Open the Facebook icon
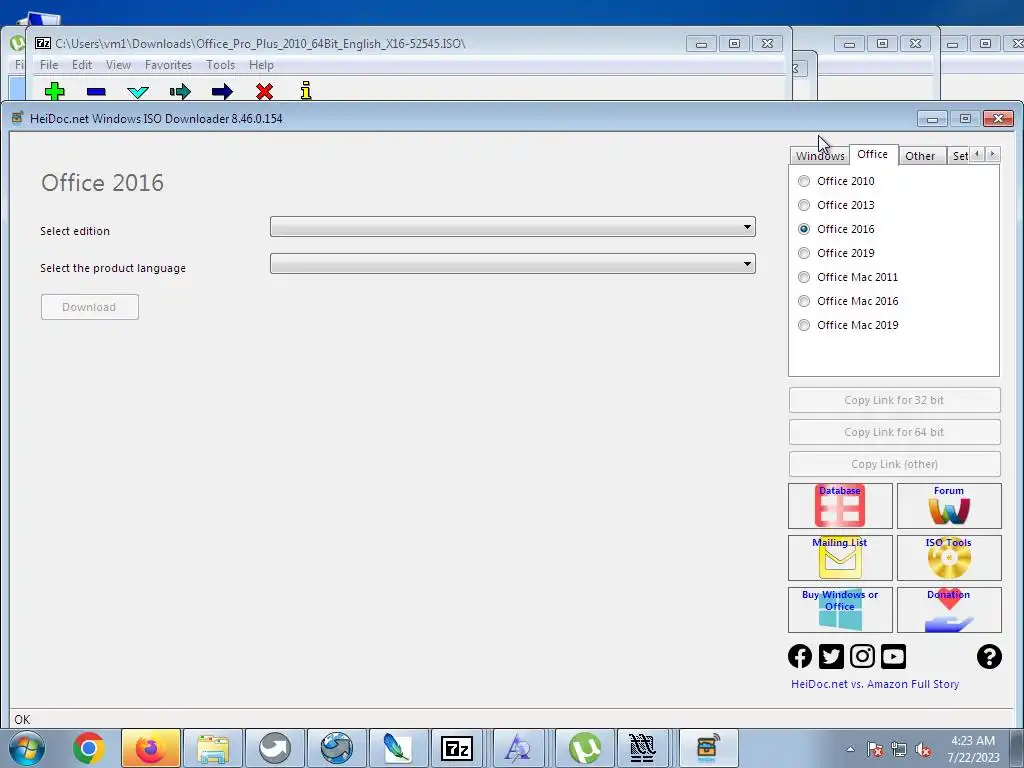The image size is (1024, 768). tap(800, 656)
